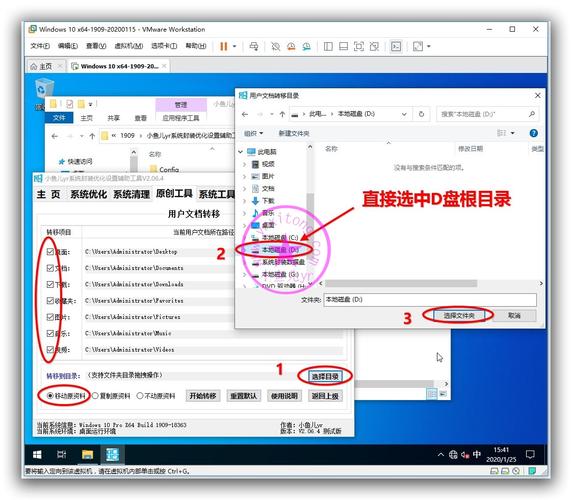572x500 pixels.
Task: Refresh the folder dialog location
Action: (421, 114)
